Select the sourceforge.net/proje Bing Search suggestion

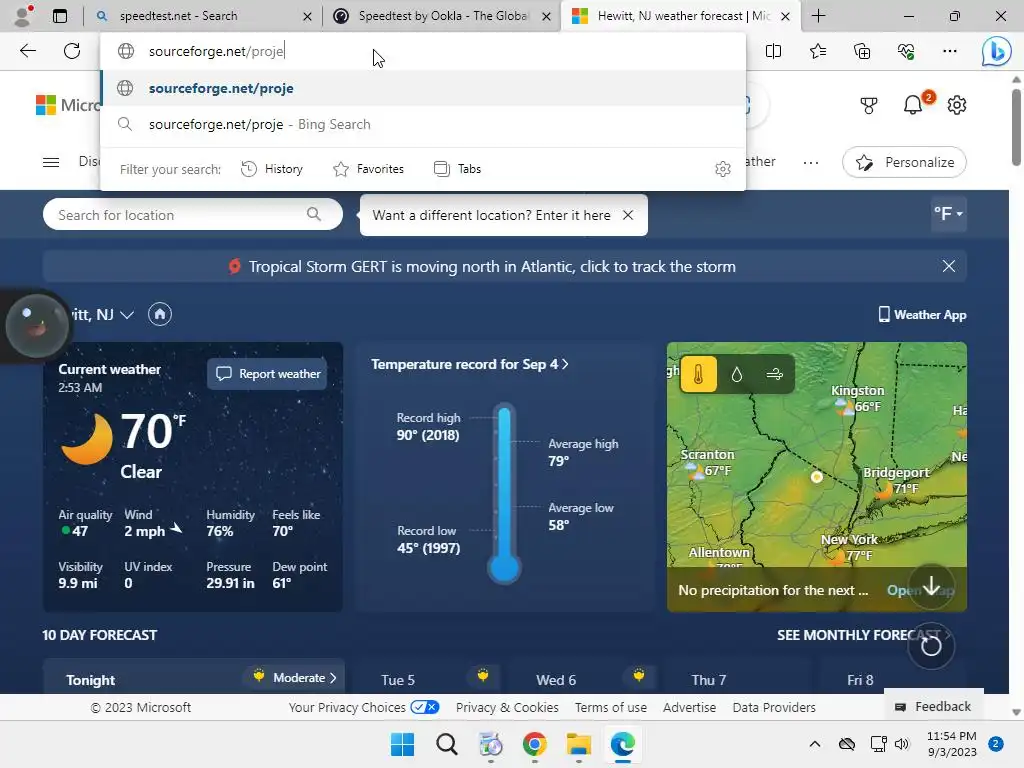[x=423, y=124]
